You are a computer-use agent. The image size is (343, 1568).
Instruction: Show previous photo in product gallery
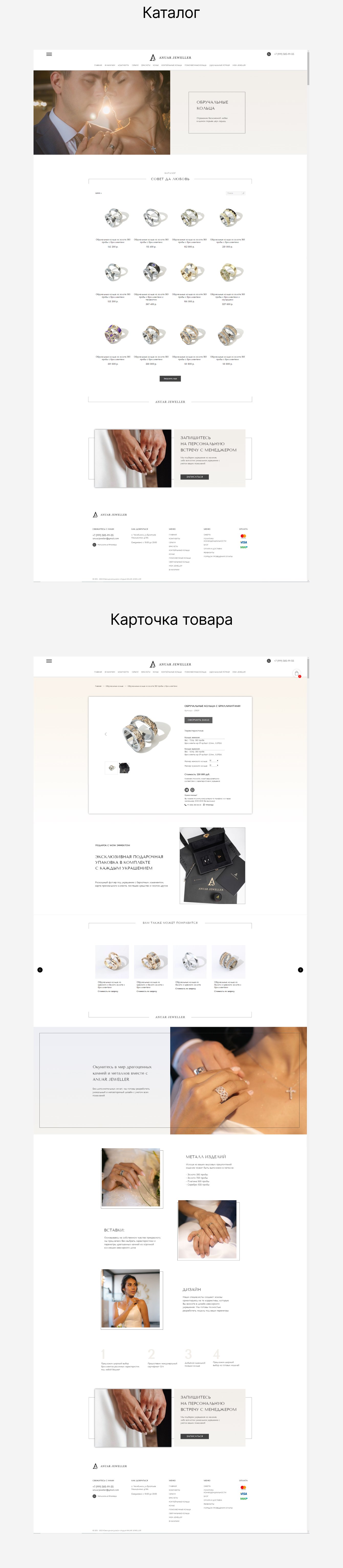pyautogui.click(x=105, y=734)
